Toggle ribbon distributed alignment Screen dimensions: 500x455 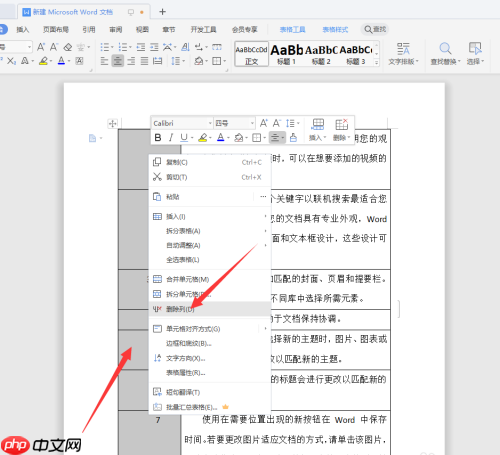(x=157, y=61)
